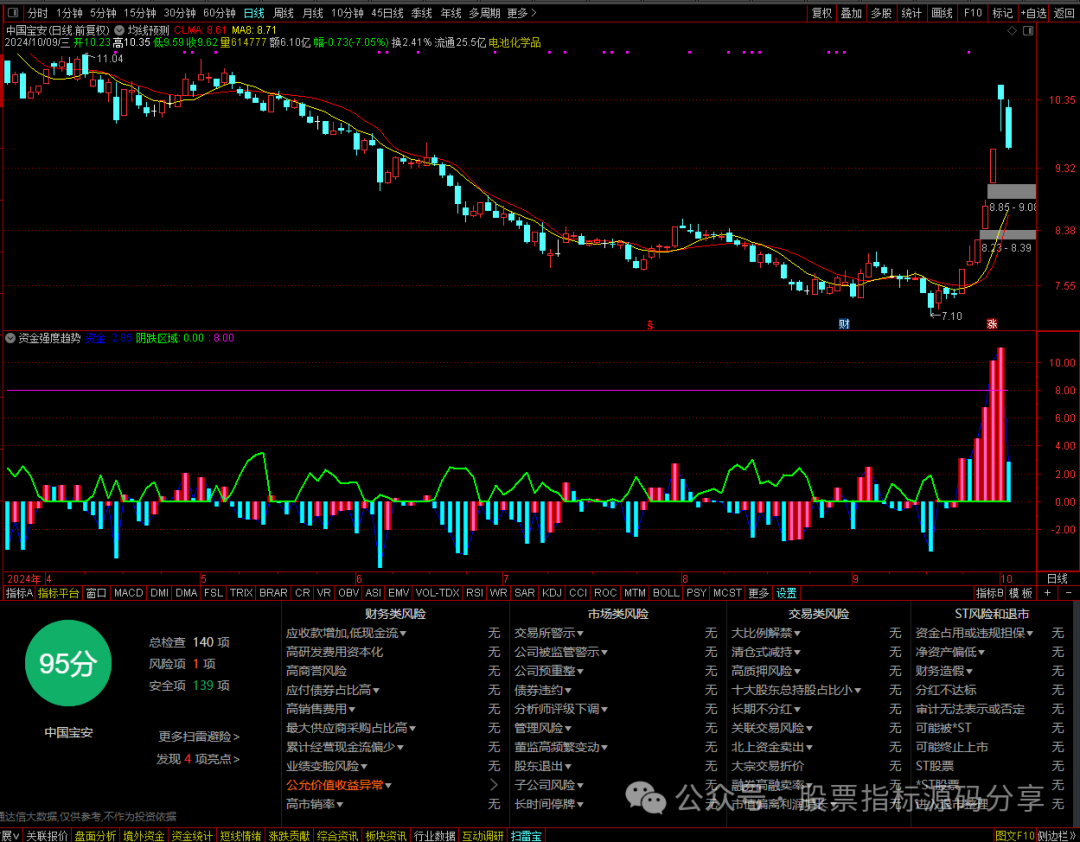Open the 多周期 view tab
1080x842 pixels.
click(484, 13)
